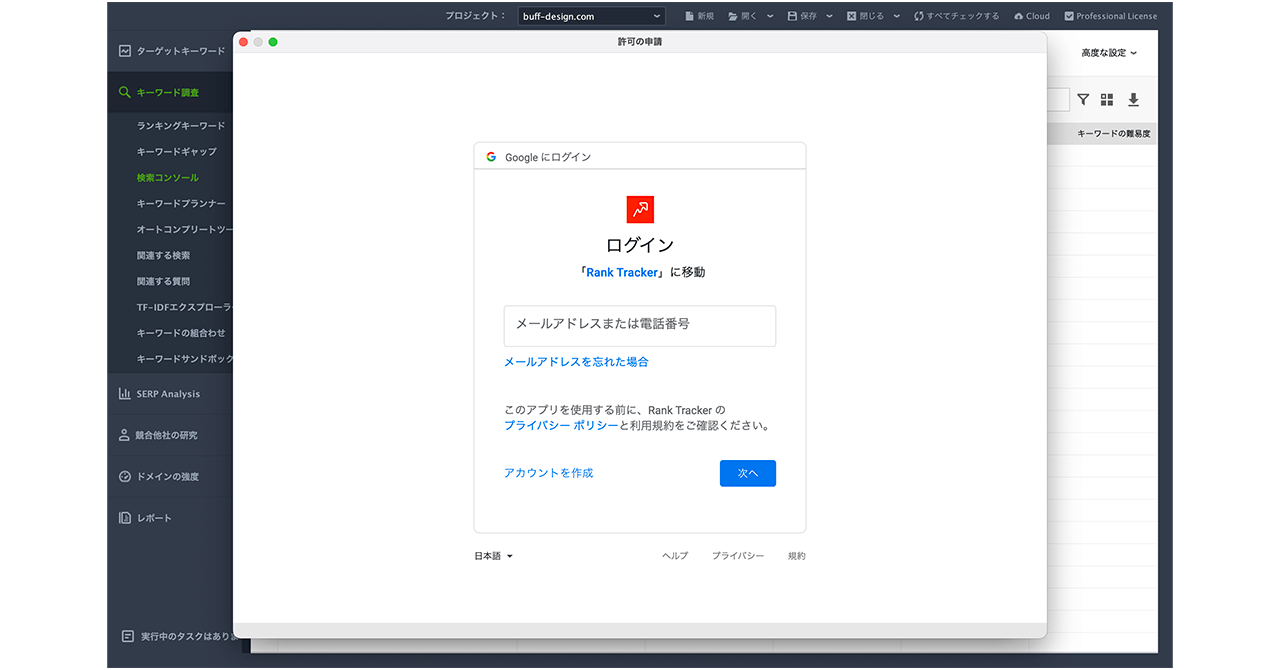Click the 保存 (save) toolbar icon
Image resolution: width=1280 pixels, height=670 pixels.
pos(792,16)
